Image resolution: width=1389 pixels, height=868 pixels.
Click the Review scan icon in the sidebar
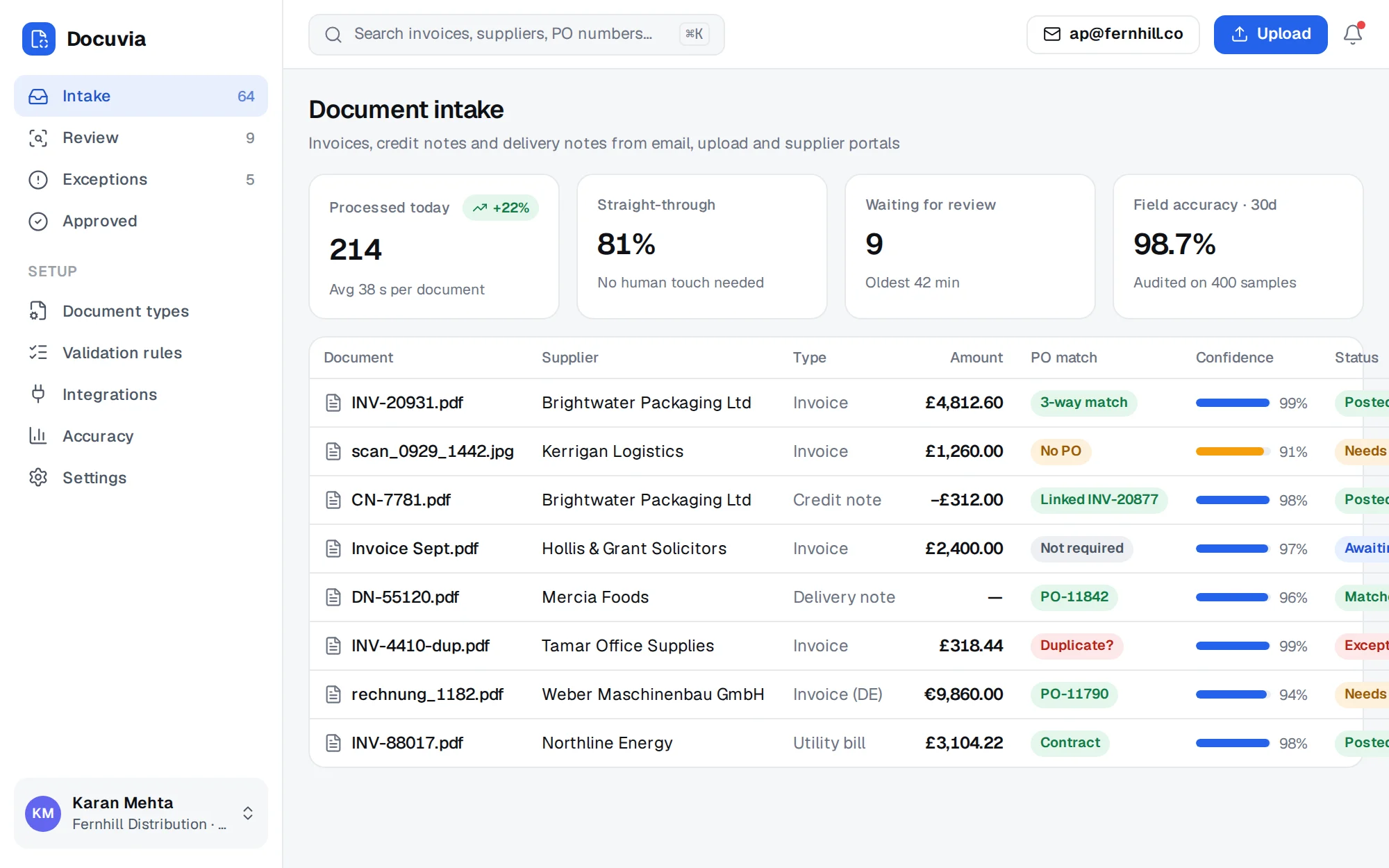pos(38,138)
